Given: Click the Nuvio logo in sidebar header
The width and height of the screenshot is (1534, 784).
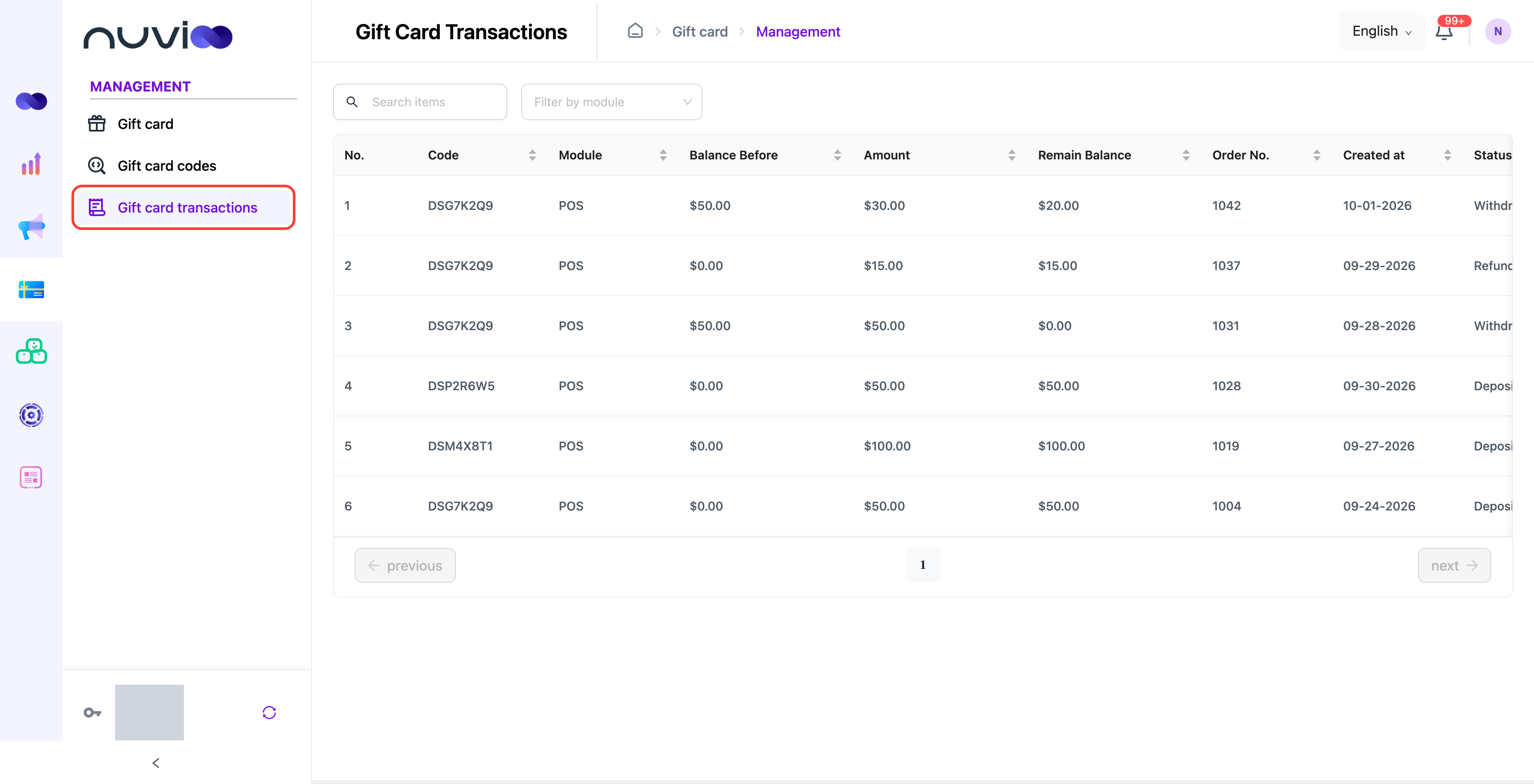Looking at the screenshot, I should click(158, 36).
